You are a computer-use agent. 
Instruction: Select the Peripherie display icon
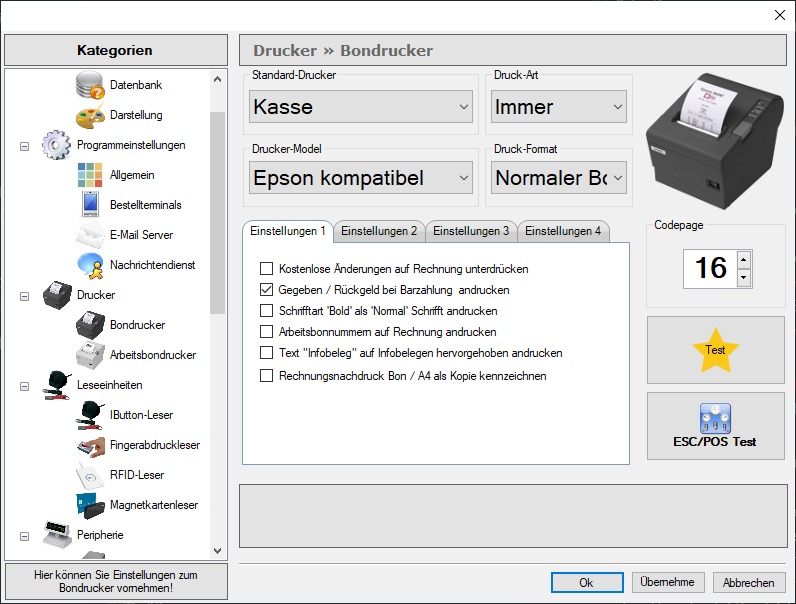coord(56,535)
